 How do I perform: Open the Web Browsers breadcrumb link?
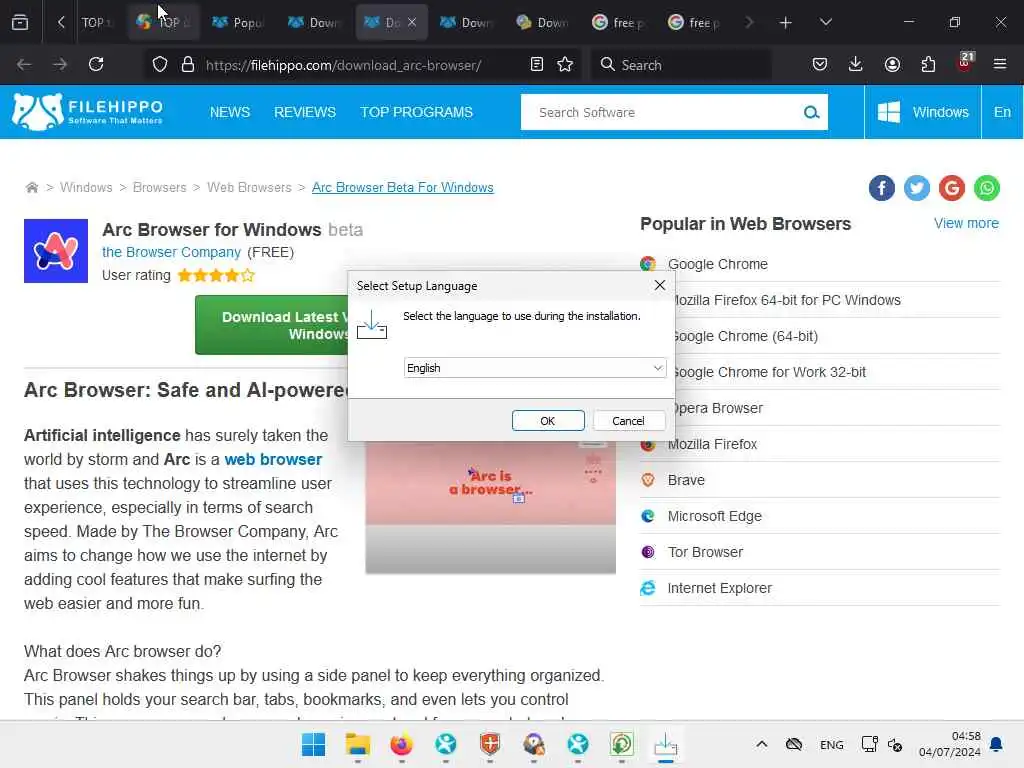249,187
